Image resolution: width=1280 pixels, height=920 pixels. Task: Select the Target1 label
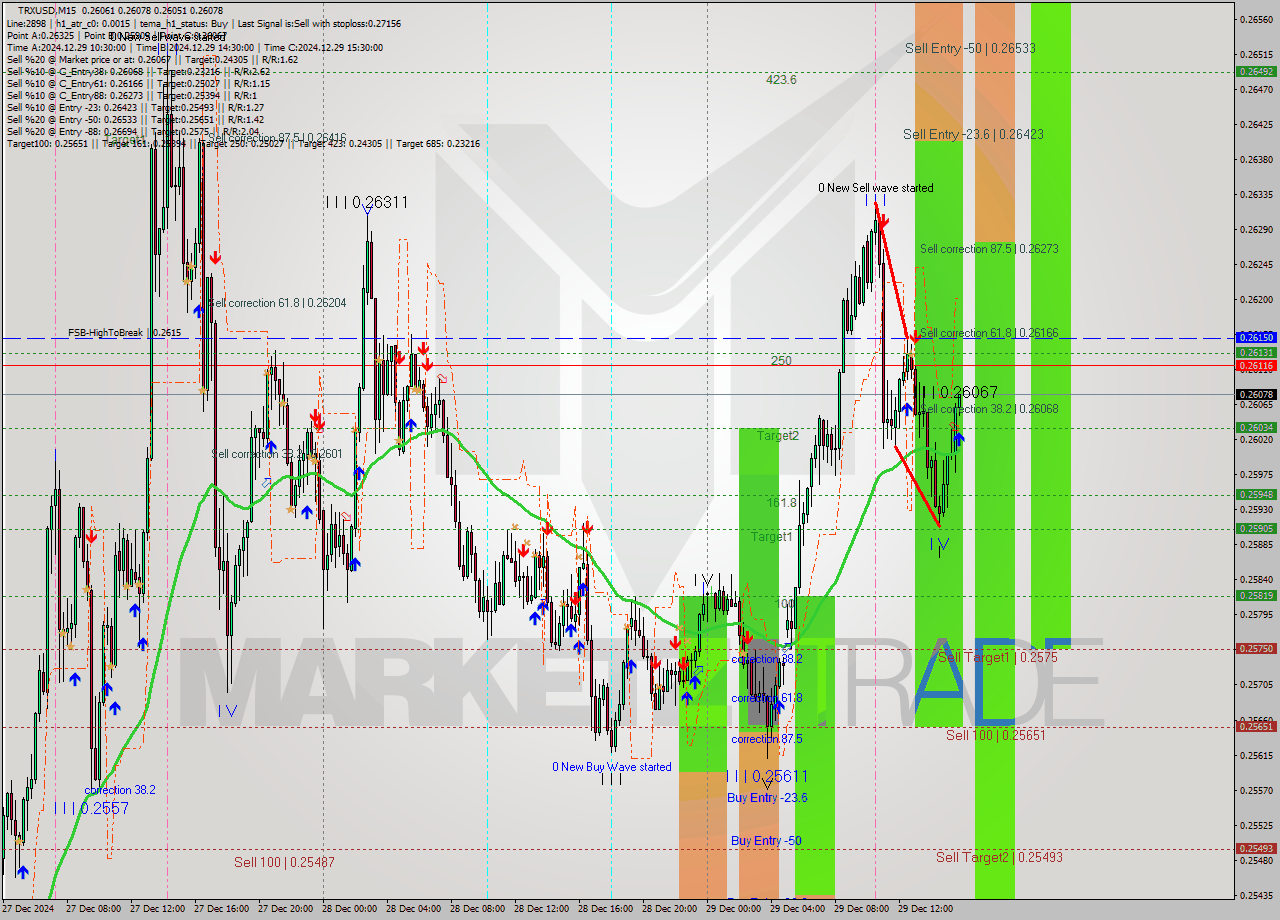[x=772, y=537]
